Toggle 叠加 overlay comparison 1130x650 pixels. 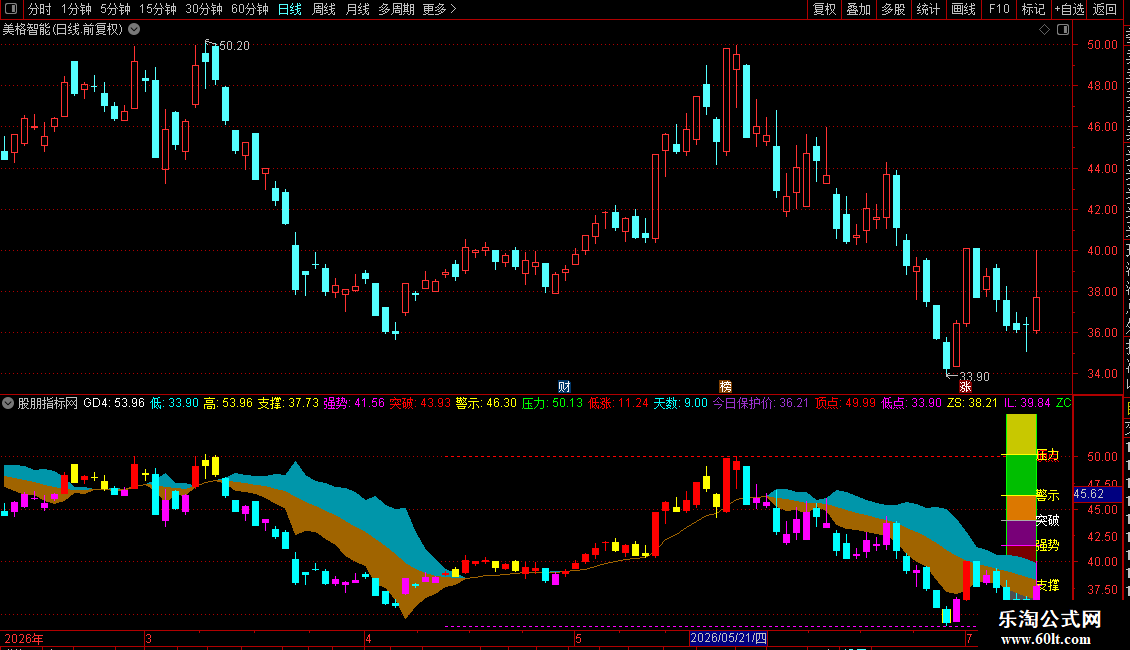click(x=859, y=9)
